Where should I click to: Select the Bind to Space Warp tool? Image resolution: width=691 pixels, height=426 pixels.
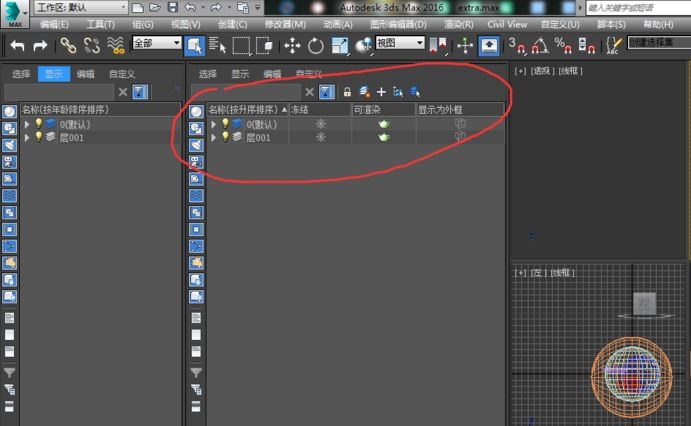(x=116, y=45)
